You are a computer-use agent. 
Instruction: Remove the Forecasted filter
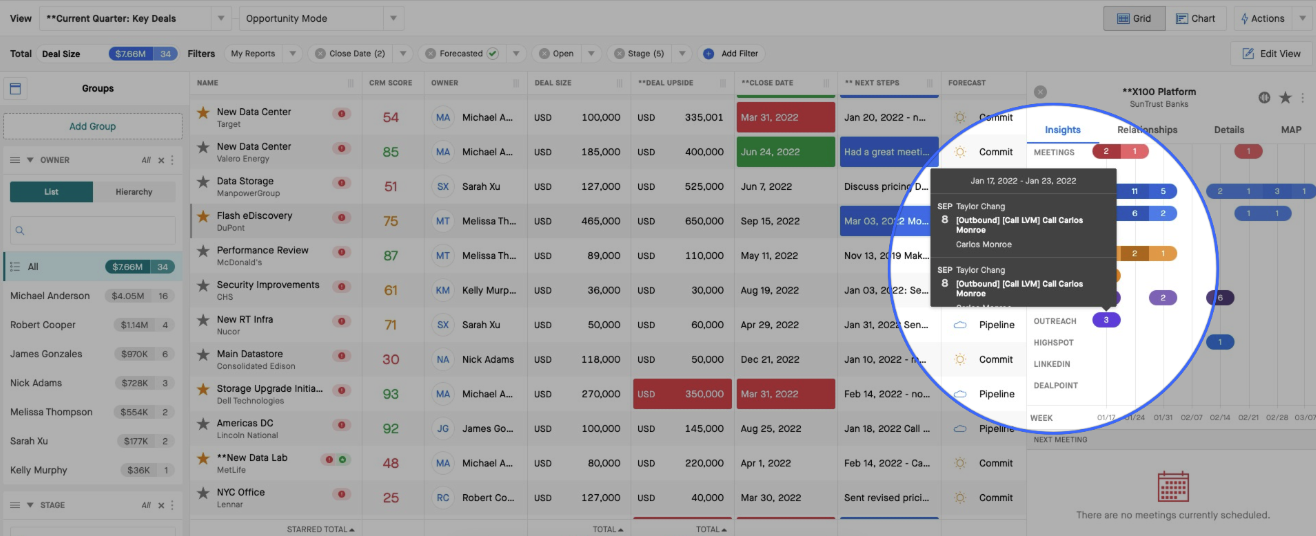(x=431, y=54)
